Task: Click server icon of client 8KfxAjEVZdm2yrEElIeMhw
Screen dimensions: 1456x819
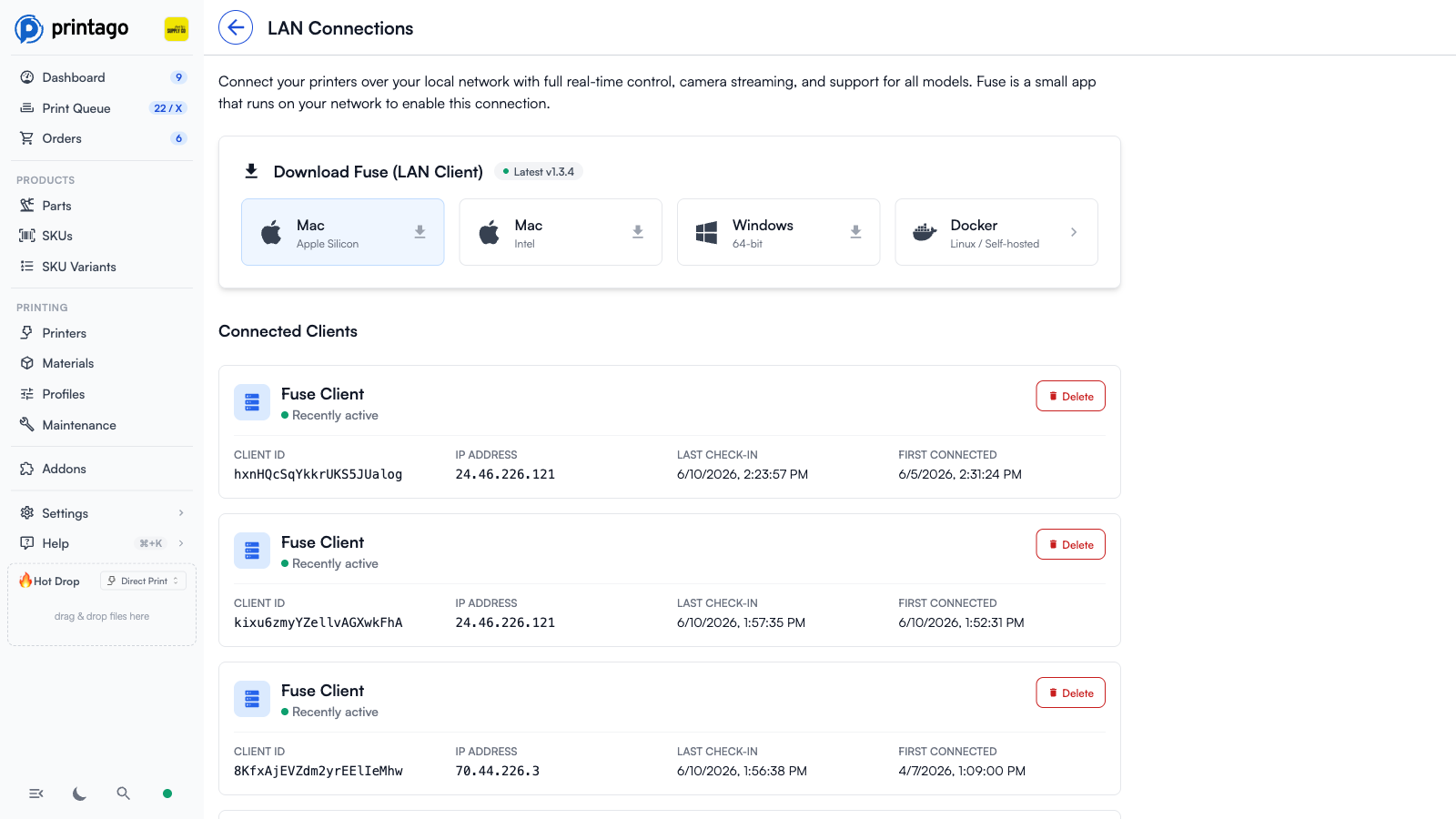Action: coord(252,699)
